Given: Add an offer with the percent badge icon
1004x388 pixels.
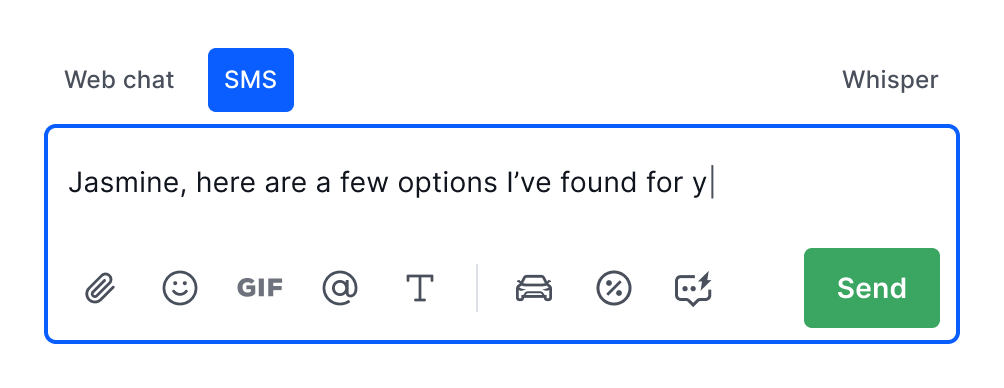Looking at the screenshot, I should click(614, 288).
